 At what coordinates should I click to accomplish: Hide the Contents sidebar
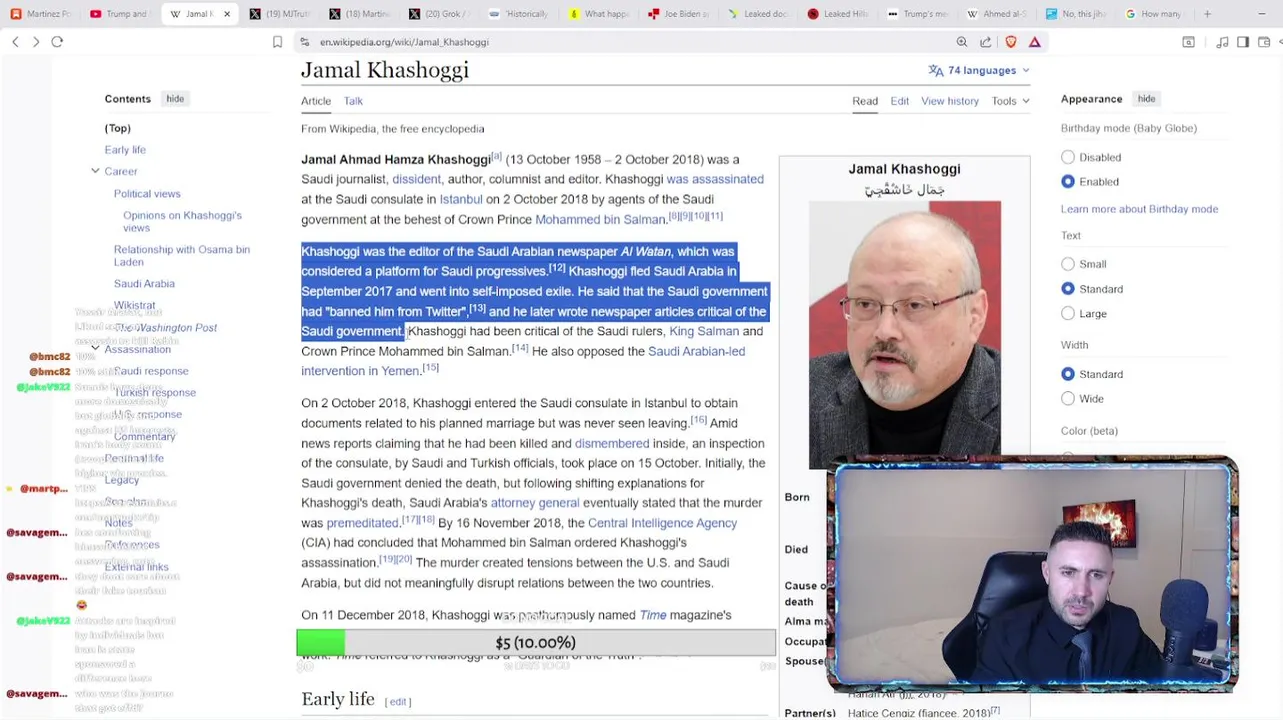click(175, 99)
